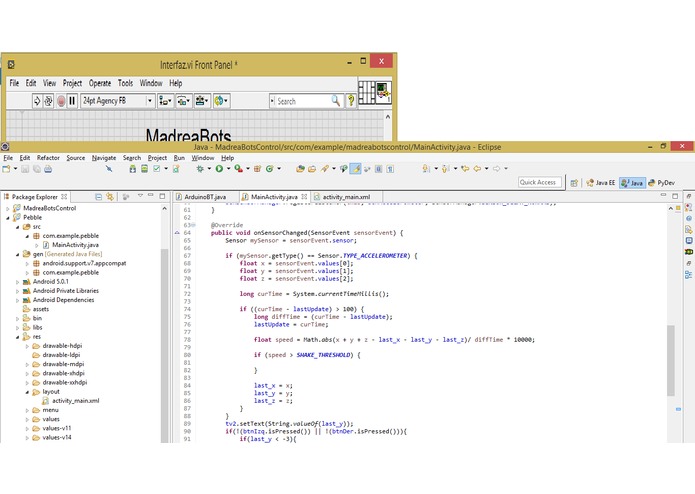Open Package Explorer view menu triangle
The image size is (695, 494).
tap(141, 196)
